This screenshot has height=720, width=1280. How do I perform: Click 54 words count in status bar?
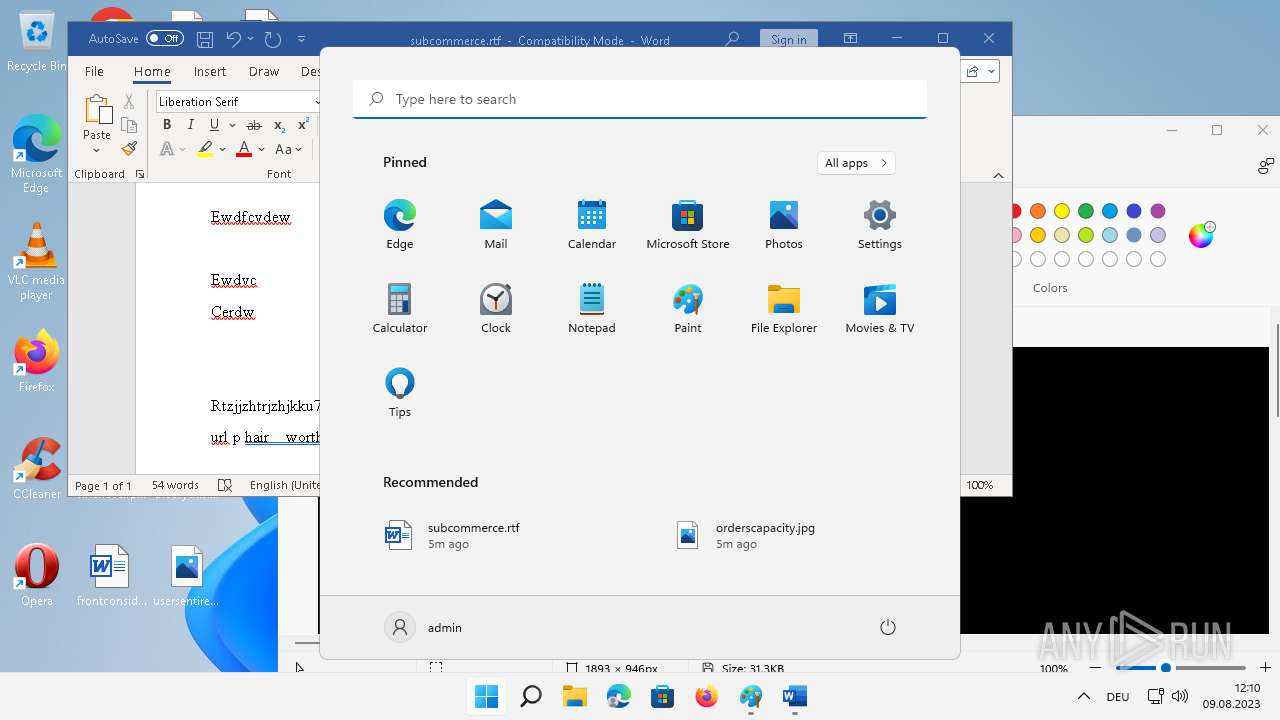click(175, 485)
